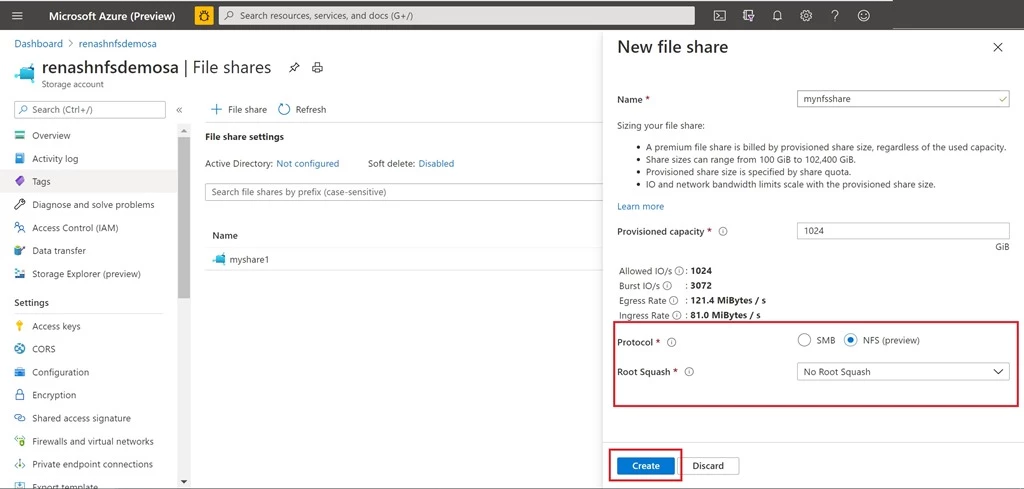Close the New file share panel
Screen dimensions: 1024x489
[997, 47]
